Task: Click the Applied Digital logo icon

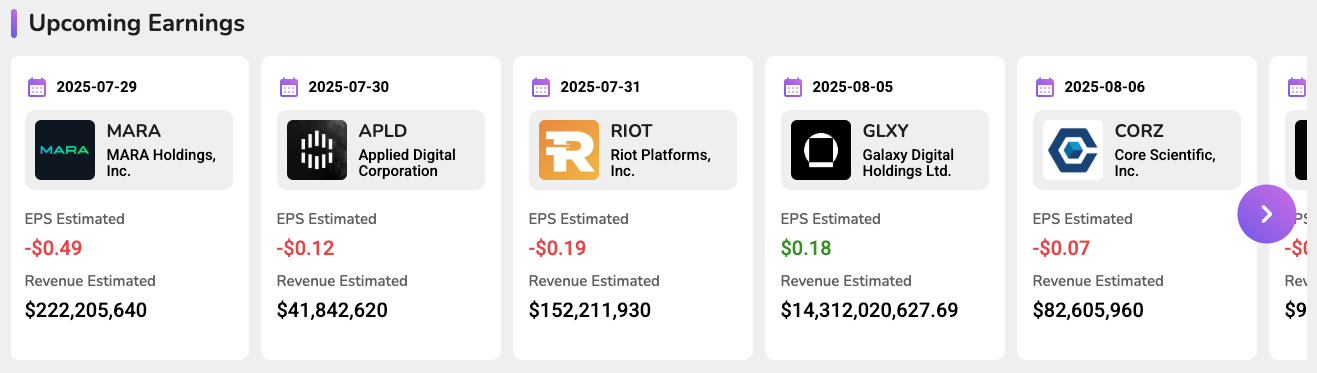Action: 317,150
